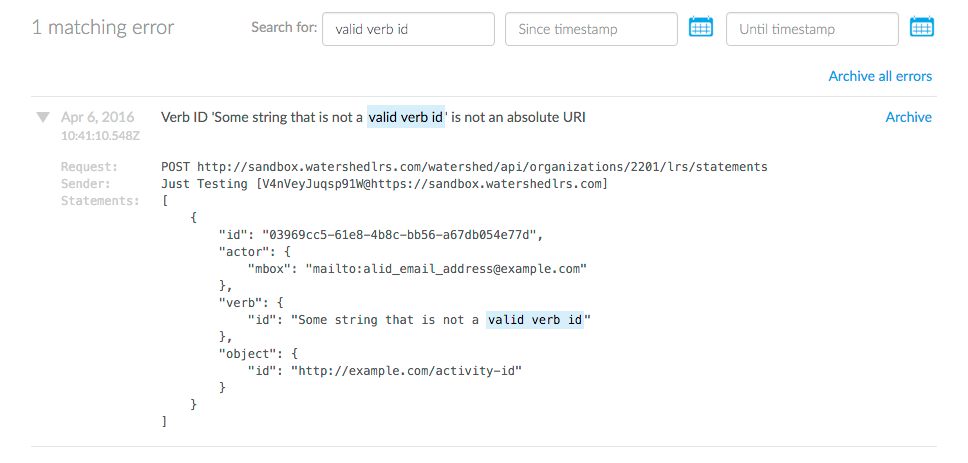Click the Archive all errors link
968x463 pixels.
[880, 76]
